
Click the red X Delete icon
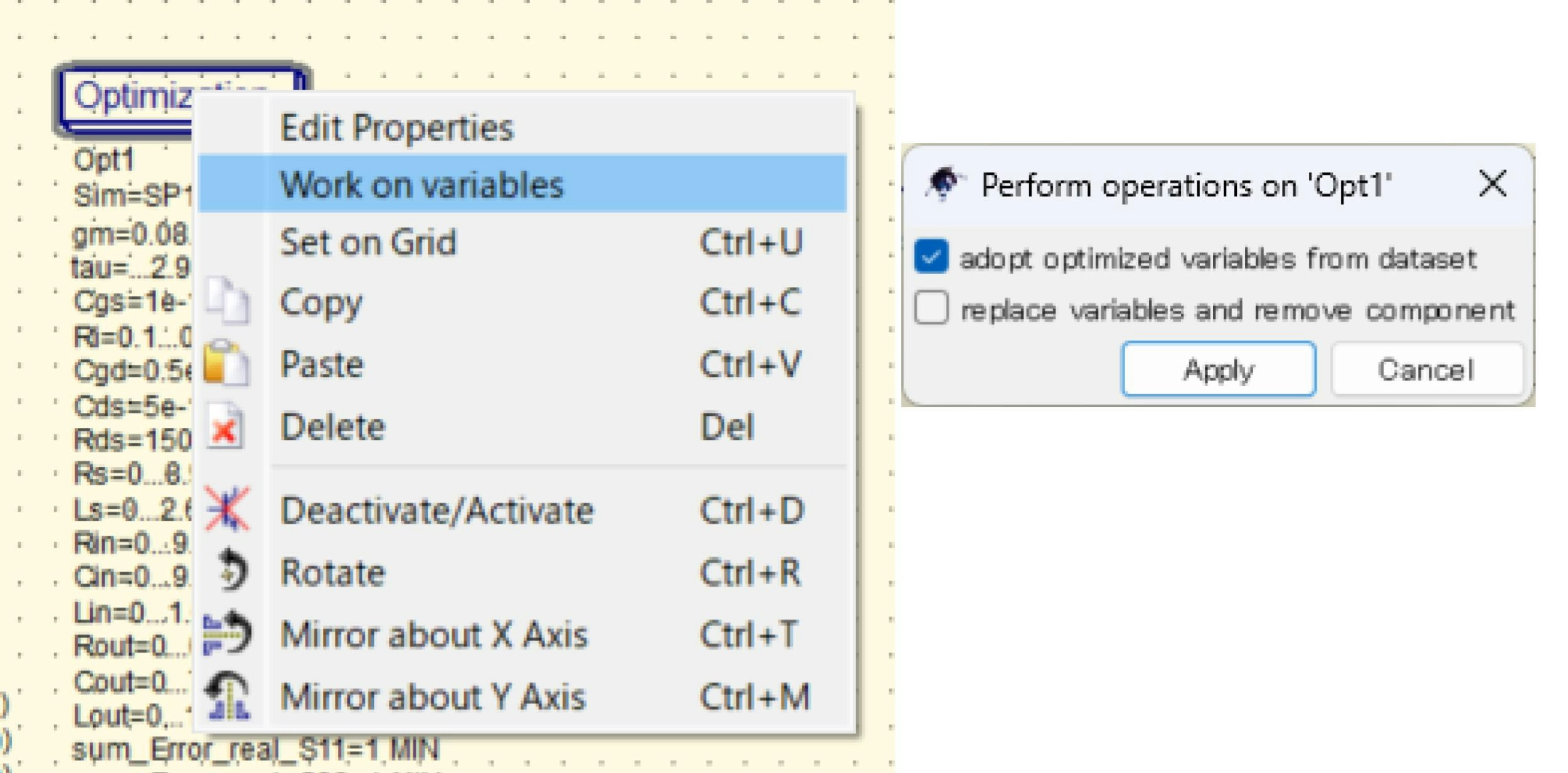(226, 427)
